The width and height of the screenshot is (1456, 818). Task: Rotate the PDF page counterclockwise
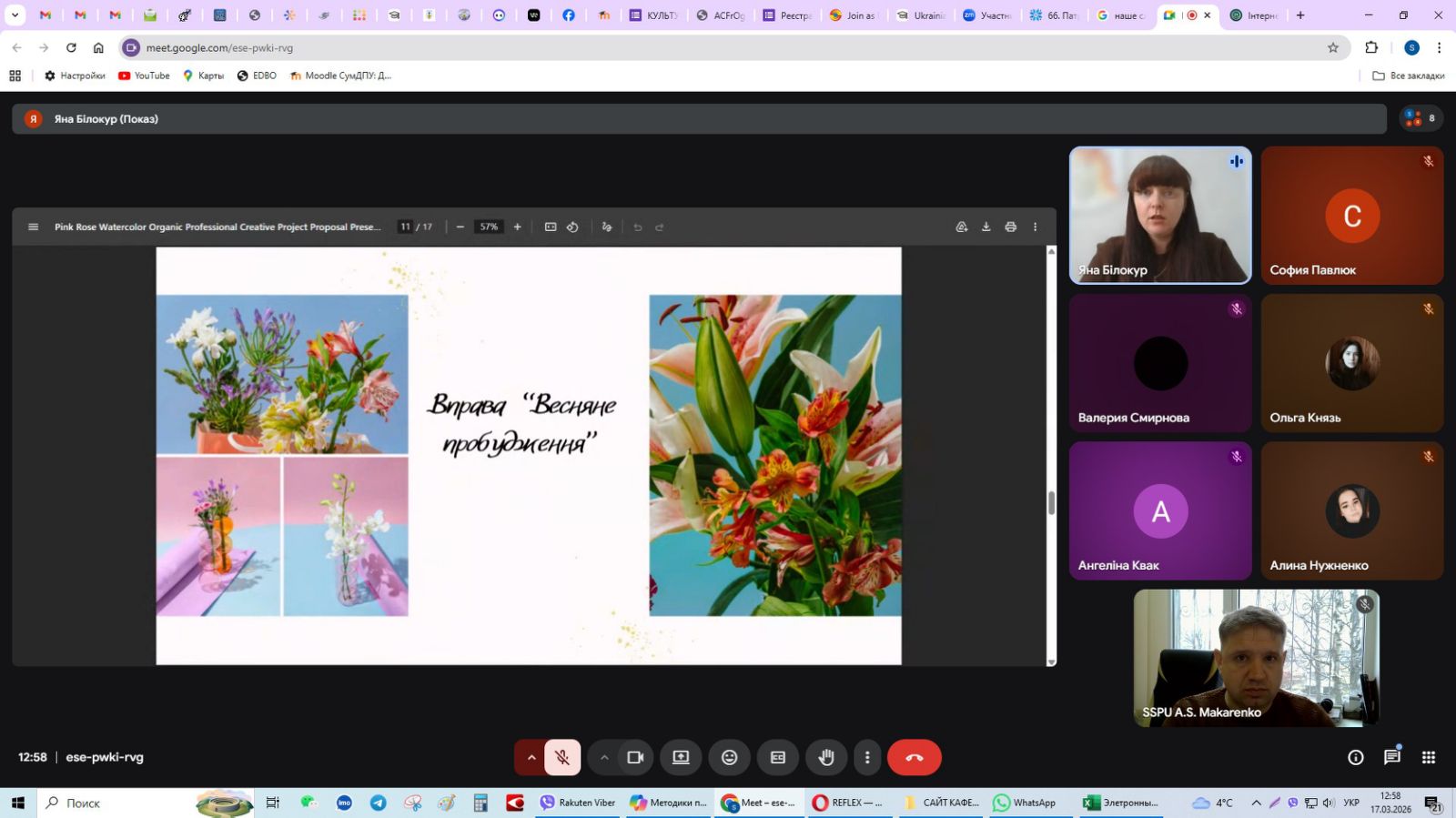click(x=572, y=227)
